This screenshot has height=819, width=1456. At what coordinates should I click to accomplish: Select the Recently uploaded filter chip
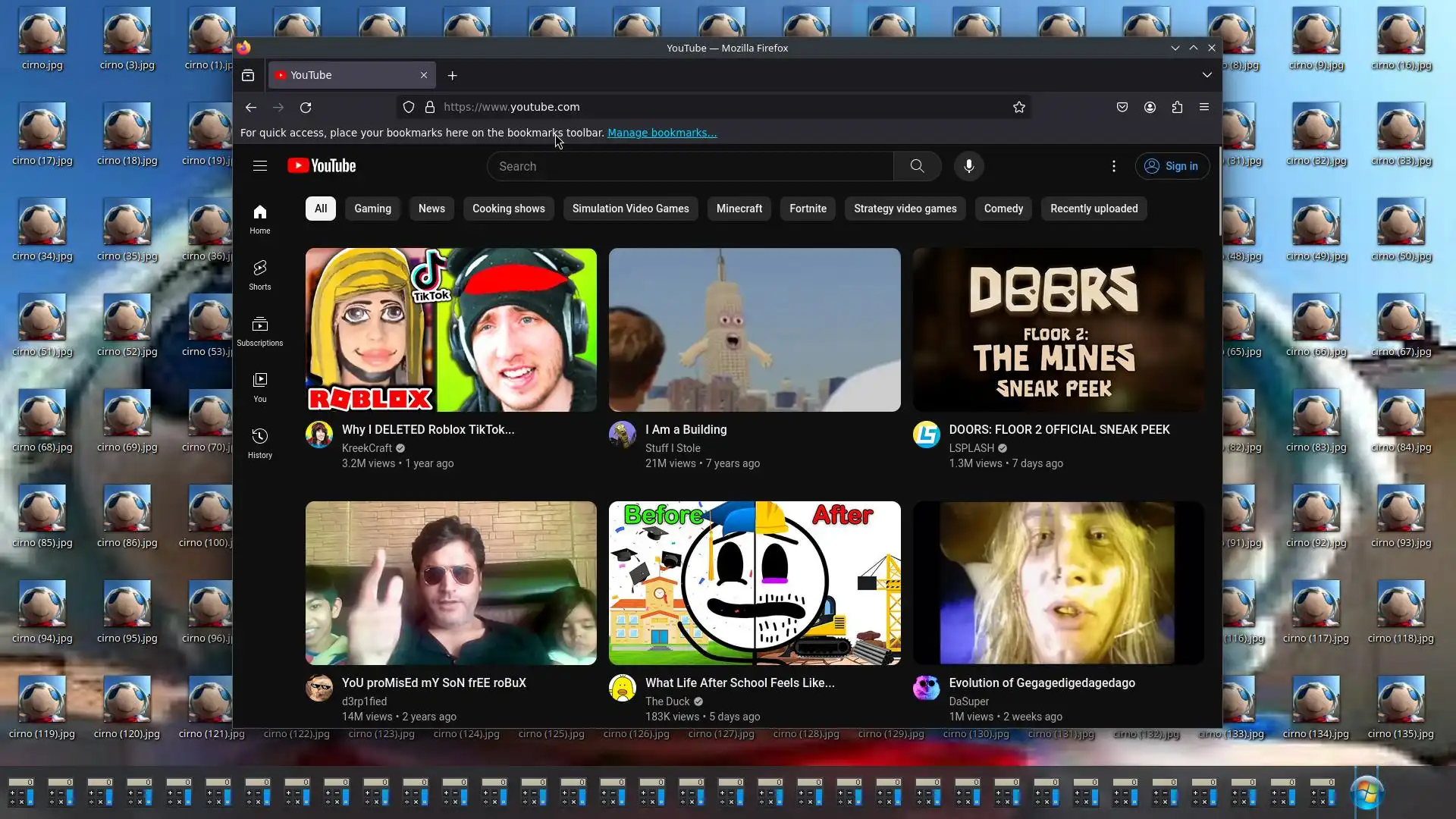tap(1094, 209)
